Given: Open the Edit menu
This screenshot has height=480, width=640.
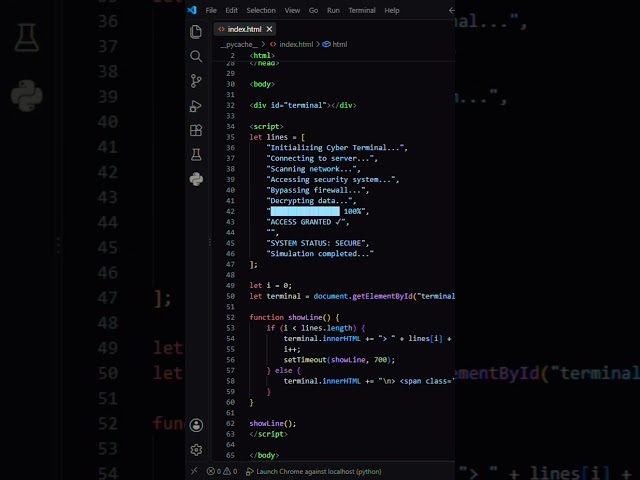Looking at the screenshot, I should click(x=231, y=11).
